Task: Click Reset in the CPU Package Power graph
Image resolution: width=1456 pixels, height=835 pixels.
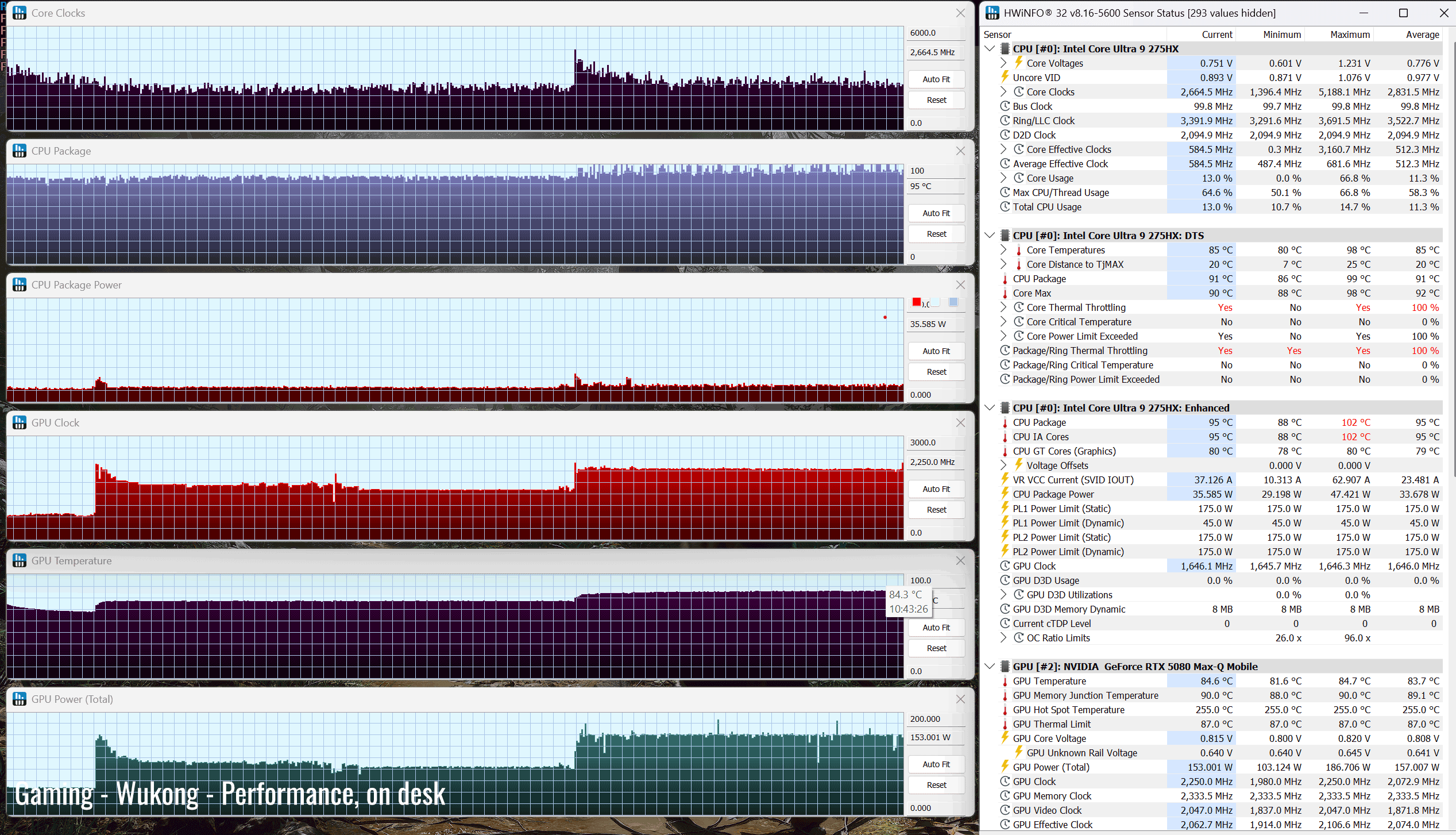Action: click(936, 372)
